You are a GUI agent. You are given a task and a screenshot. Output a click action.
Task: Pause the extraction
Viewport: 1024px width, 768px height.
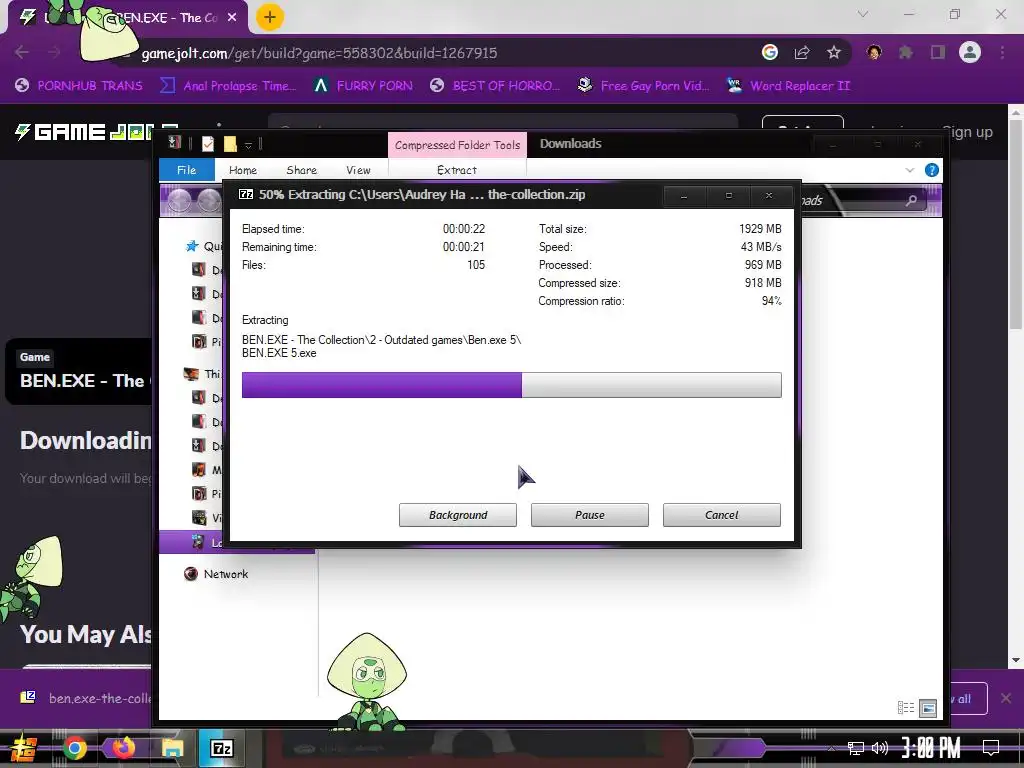[590, 515]
